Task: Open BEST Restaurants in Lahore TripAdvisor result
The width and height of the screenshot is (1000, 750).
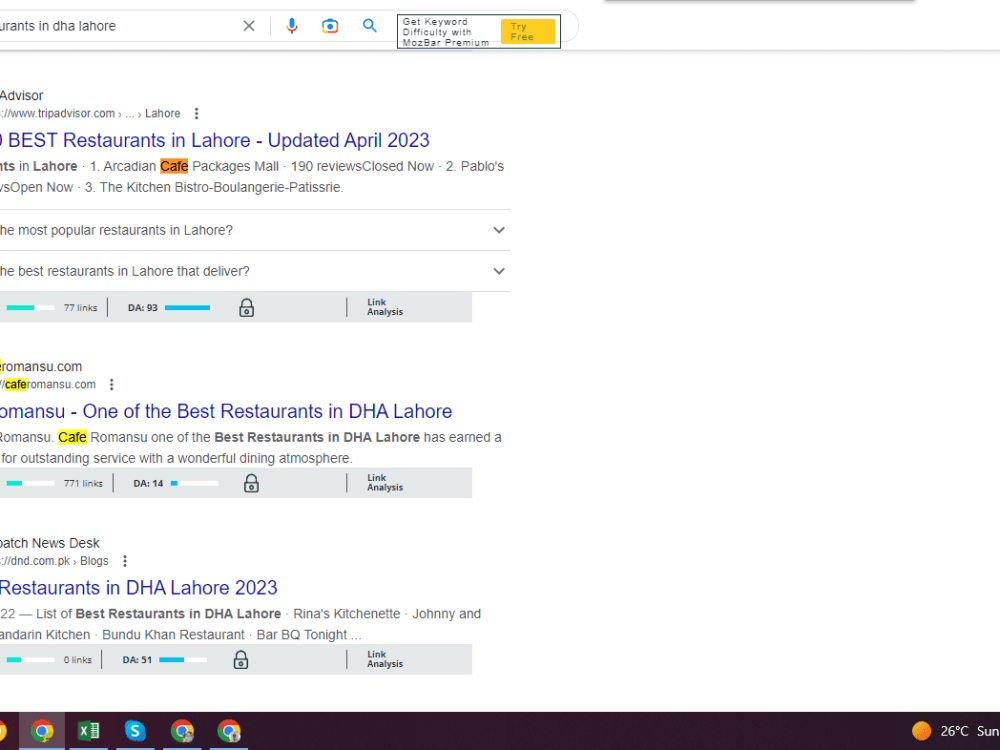Action: pos(215,140)
